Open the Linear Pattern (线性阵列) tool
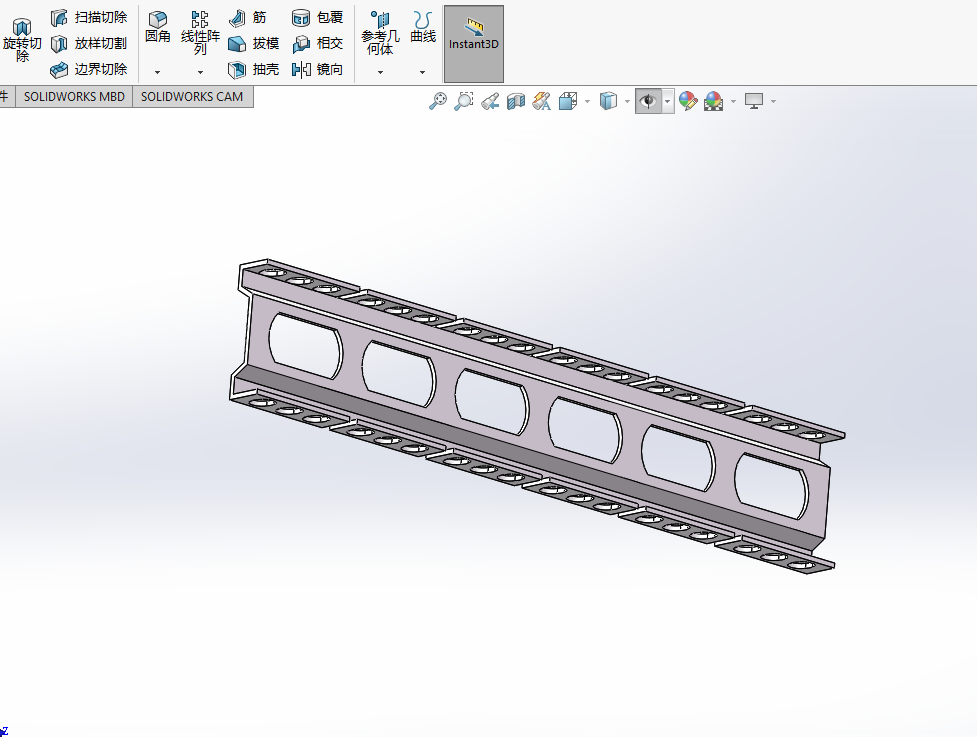Viewport: 977px width, 737px height. [200, 32]
